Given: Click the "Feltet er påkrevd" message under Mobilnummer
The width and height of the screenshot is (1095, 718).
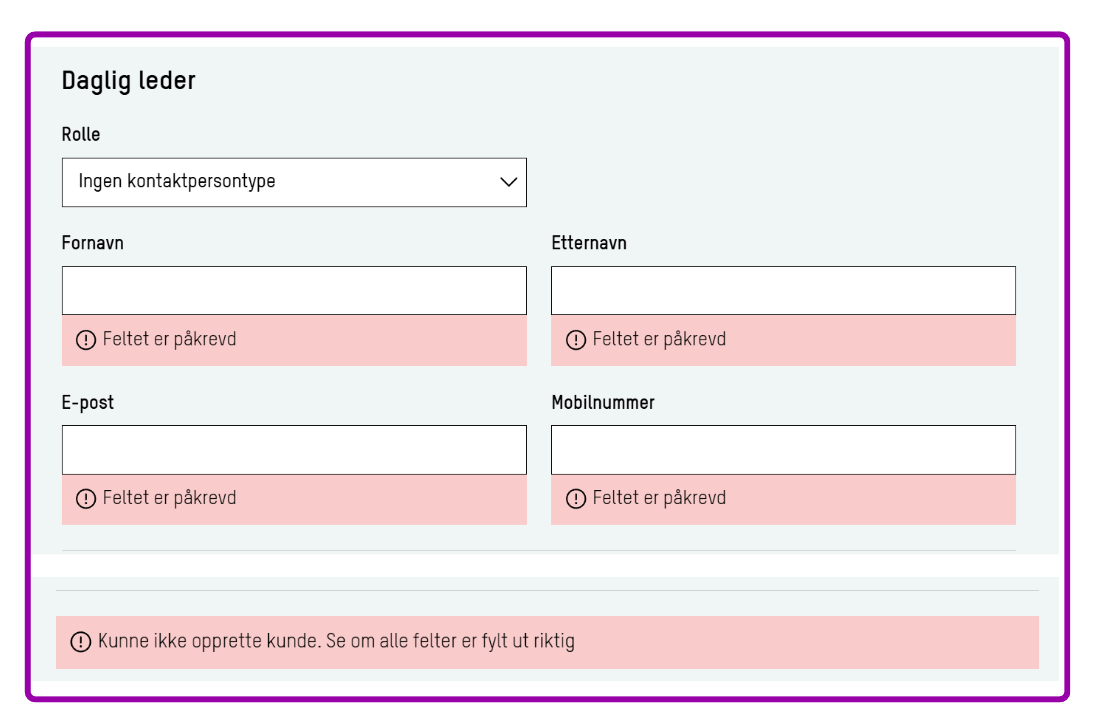Looking at the screenshot, I should [659, 499].
